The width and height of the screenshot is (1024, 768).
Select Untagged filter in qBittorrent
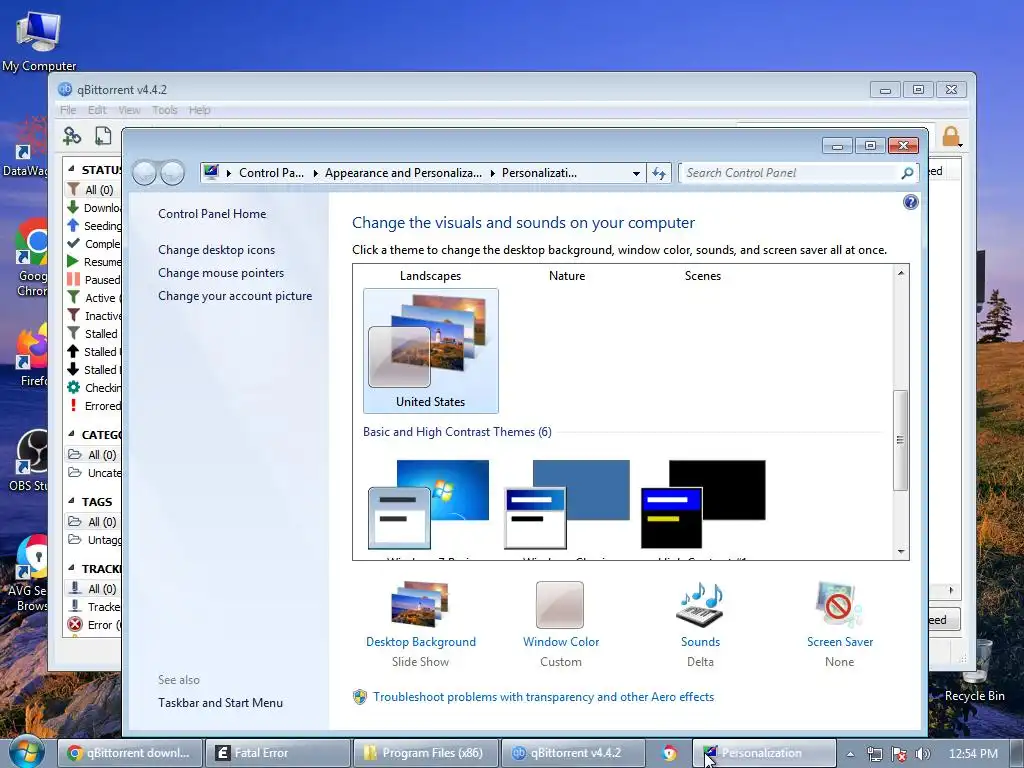click(93, 539)
